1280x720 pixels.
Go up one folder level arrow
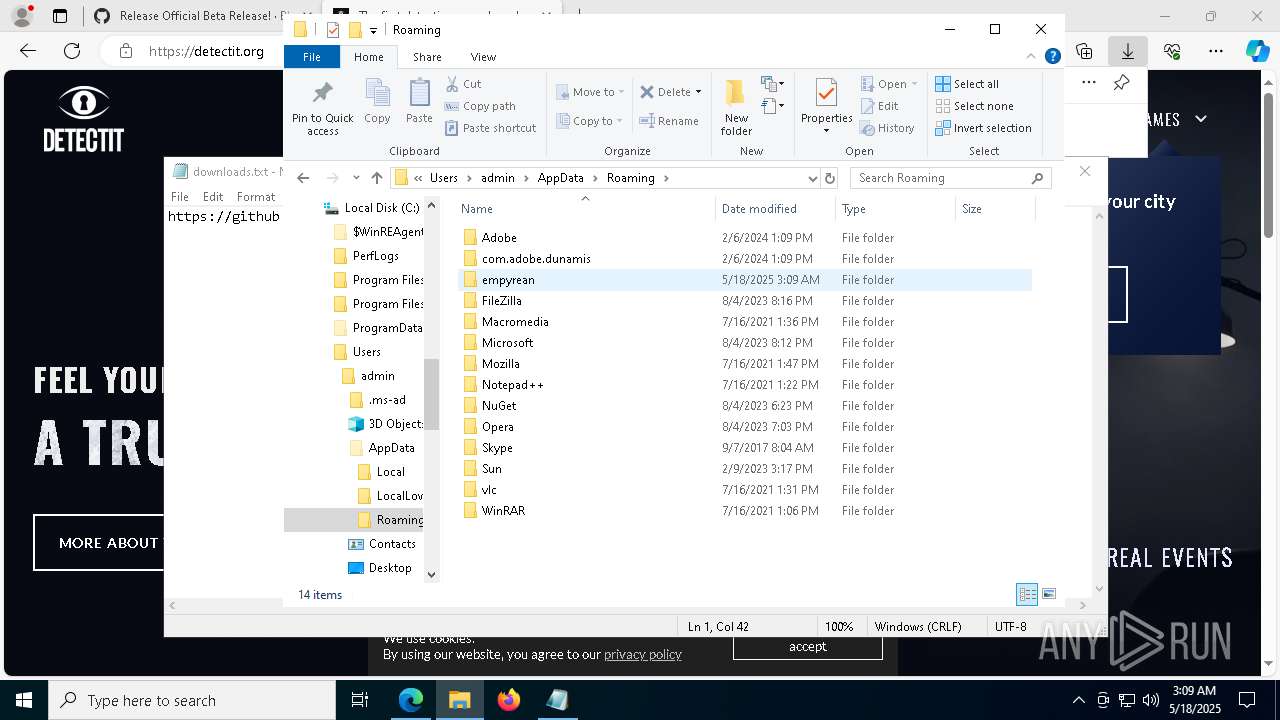click(x=376, y=178)
